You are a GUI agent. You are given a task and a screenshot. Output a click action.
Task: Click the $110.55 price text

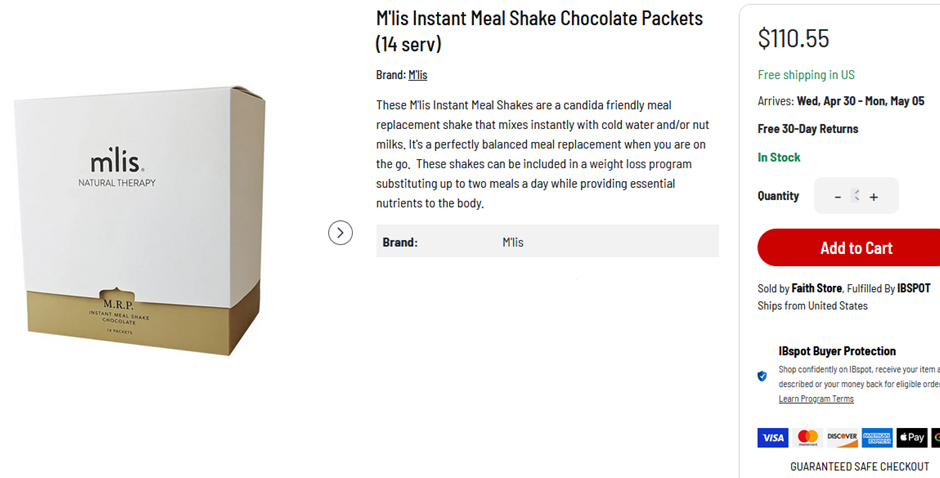[x=794, y=39]
